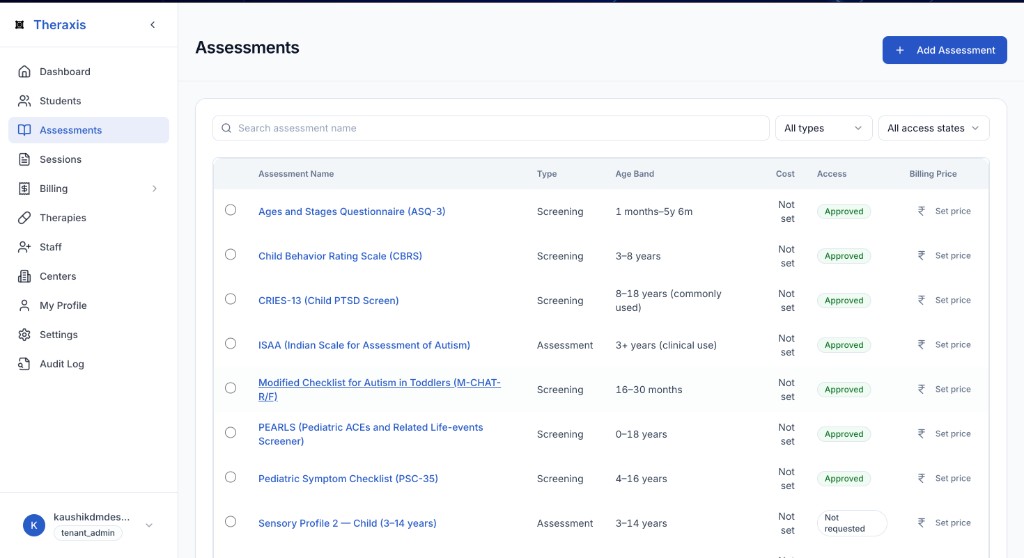Click the rupee icon in Sensory Profile 2 row
Viewport: 1024px width, 558px height.
coord(921,523)
